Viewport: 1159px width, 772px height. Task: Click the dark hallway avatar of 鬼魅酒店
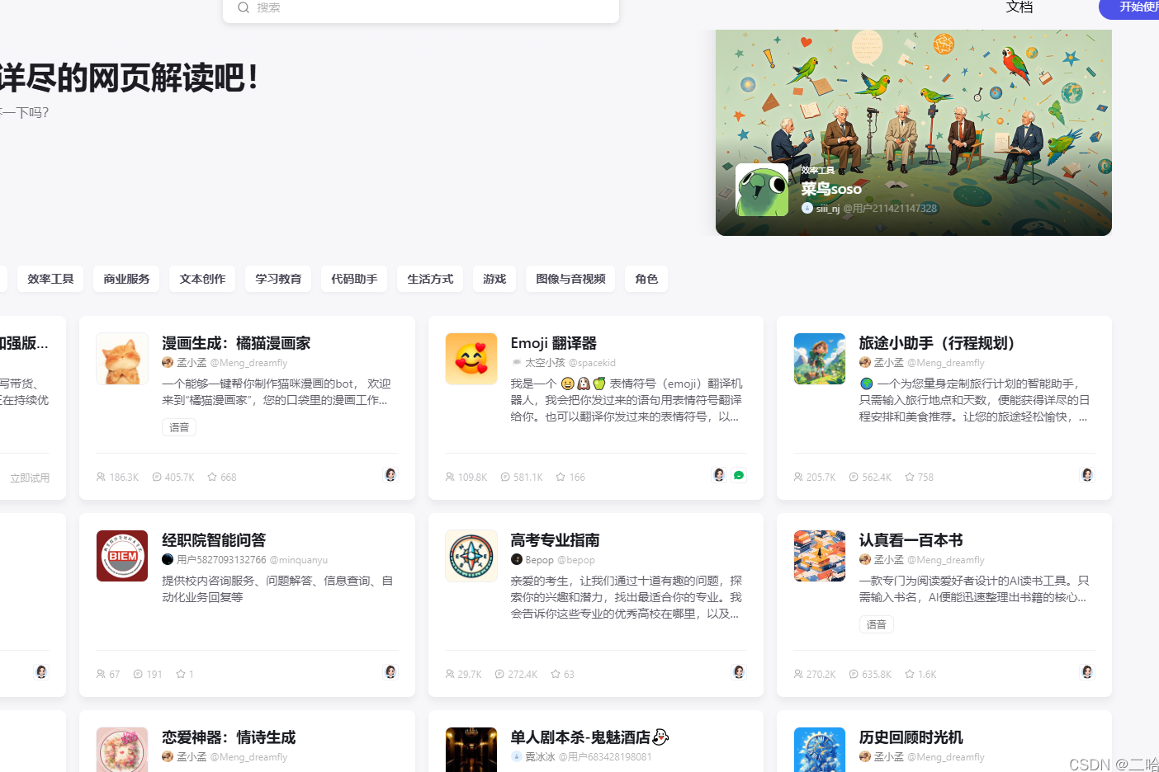tap(471, 750)
